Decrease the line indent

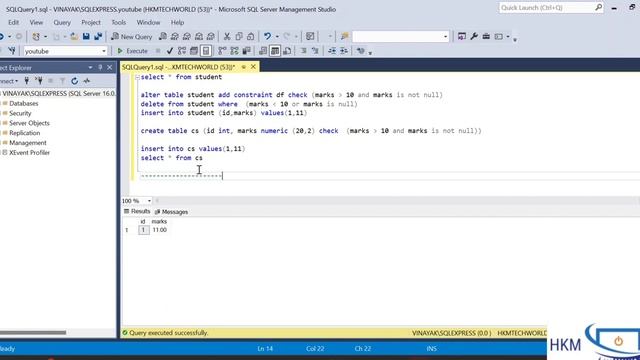point(332,51)
